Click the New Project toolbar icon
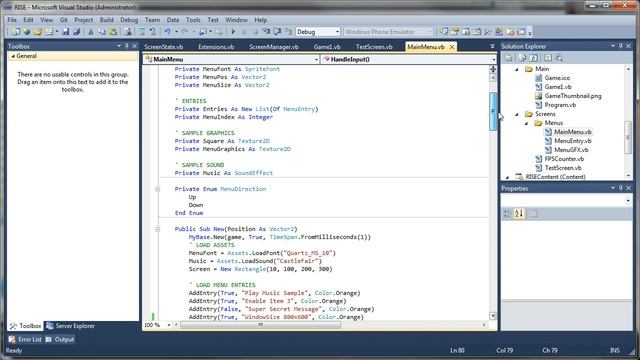 coord(16,31)
